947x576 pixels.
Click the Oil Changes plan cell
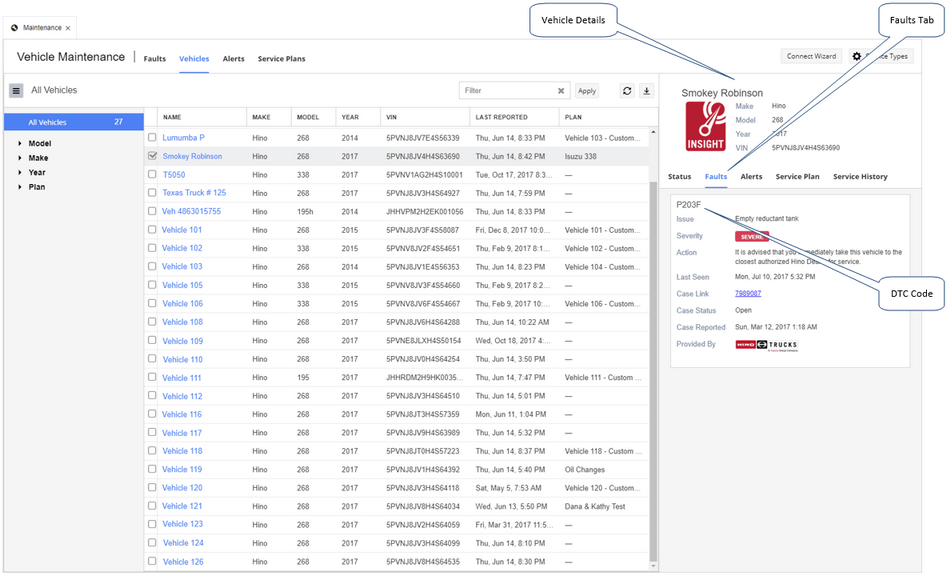pos(585,469)
